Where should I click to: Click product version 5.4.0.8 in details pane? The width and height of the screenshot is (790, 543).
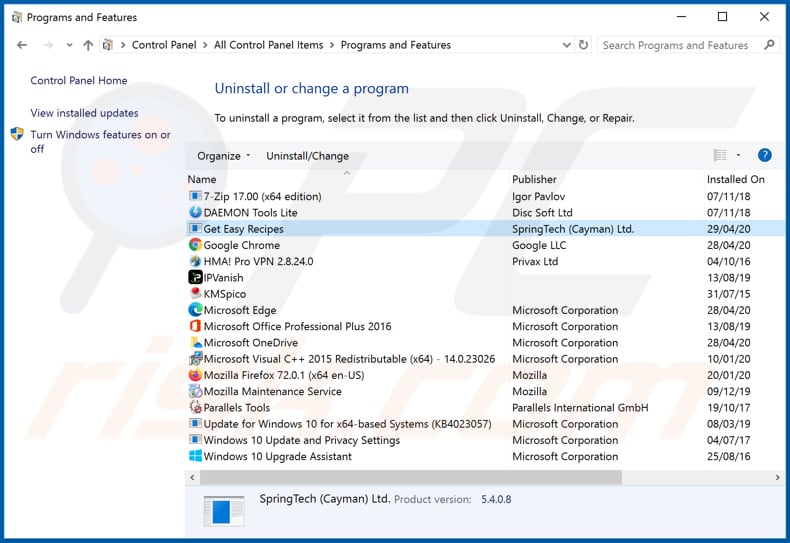point(496,499)
